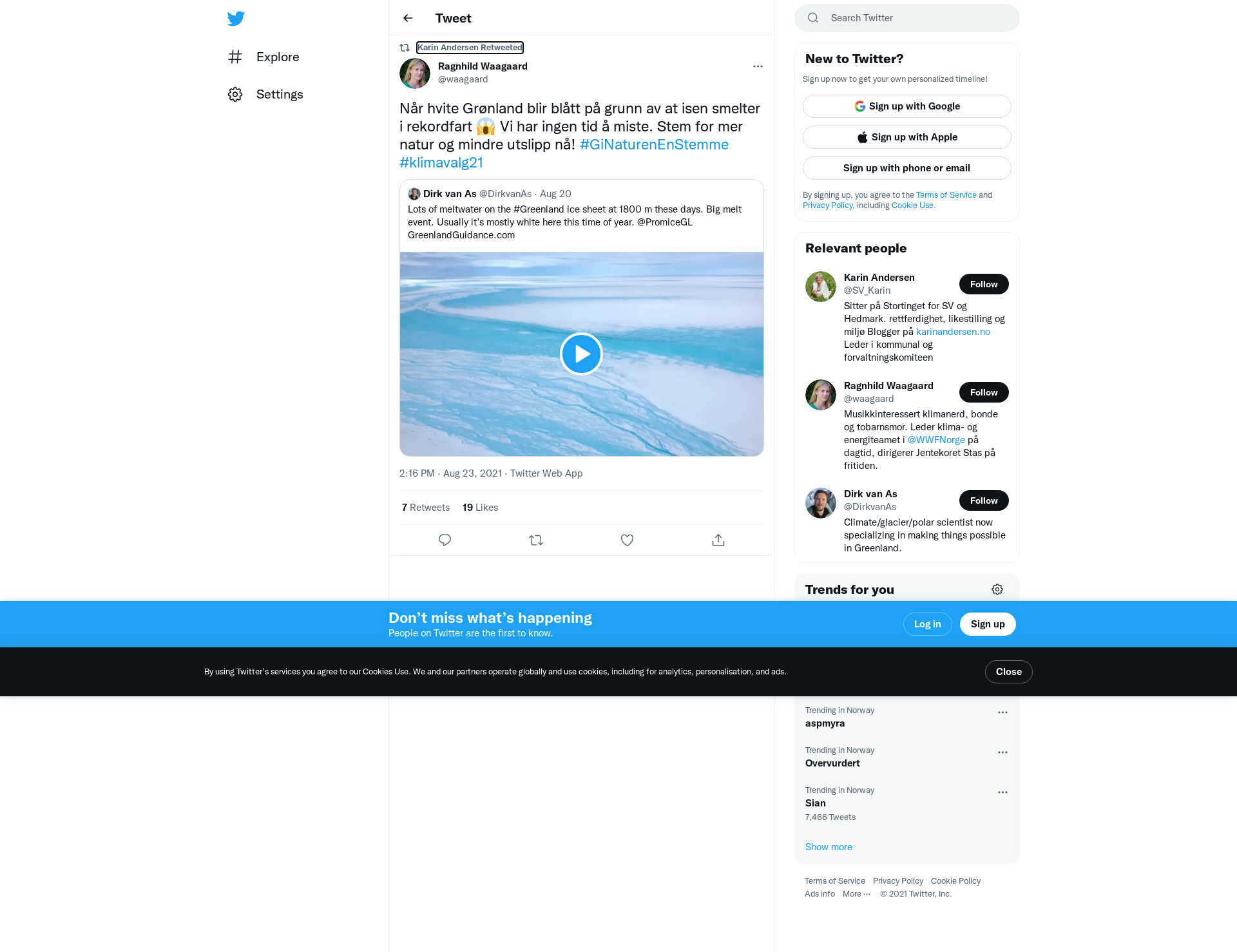Click the share upload icon
Viewport: 1237px width, 952px height.
(718, 540)
